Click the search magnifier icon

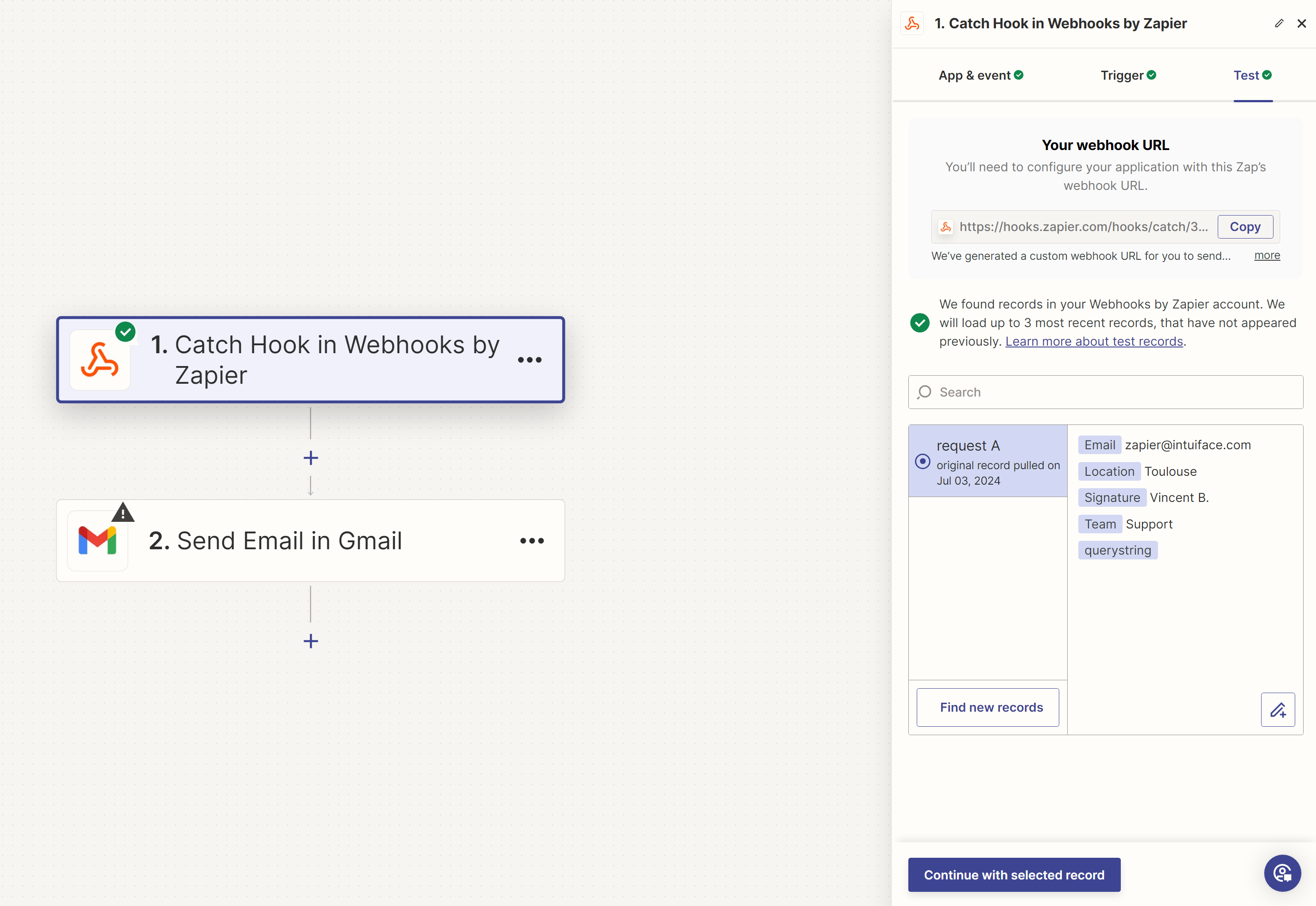click(924, 392)
